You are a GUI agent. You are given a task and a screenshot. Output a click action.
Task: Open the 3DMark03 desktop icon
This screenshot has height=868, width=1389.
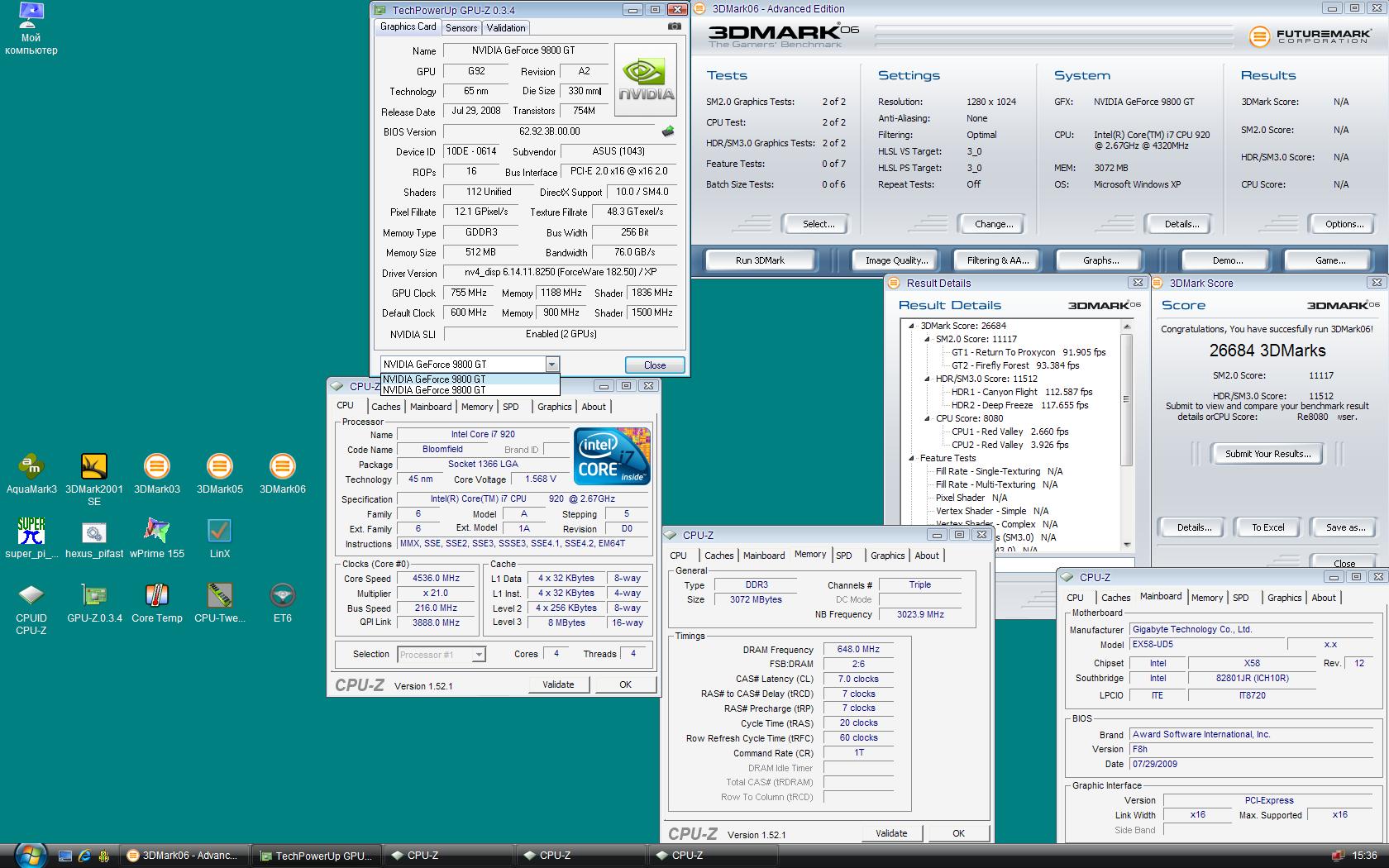tap(157, 474)
